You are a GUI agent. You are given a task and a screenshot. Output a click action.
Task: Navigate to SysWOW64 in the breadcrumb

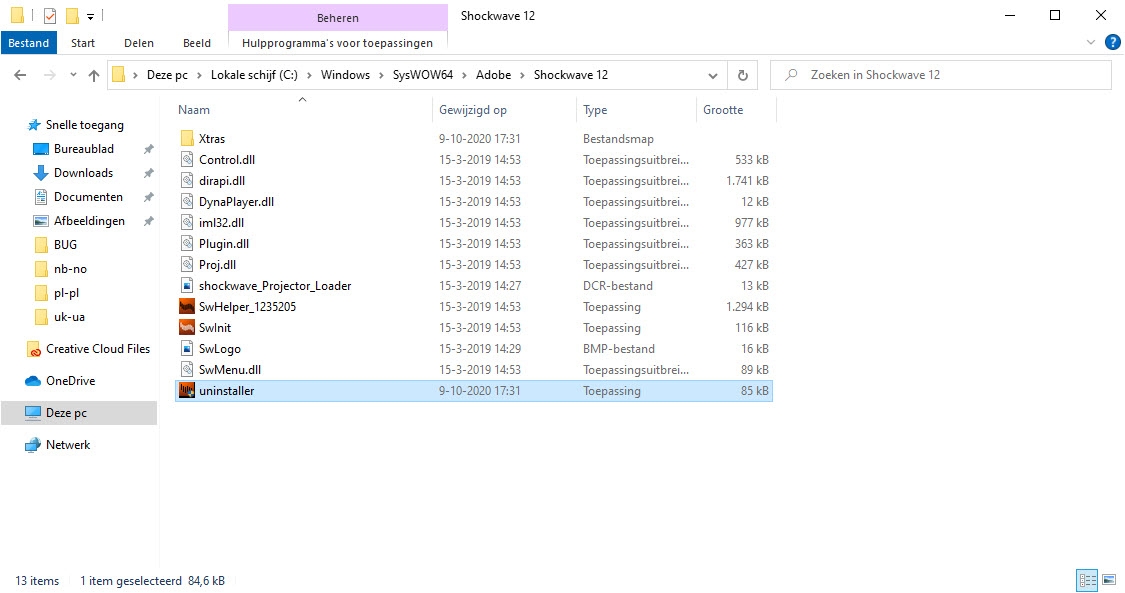[x=423, y=75]
